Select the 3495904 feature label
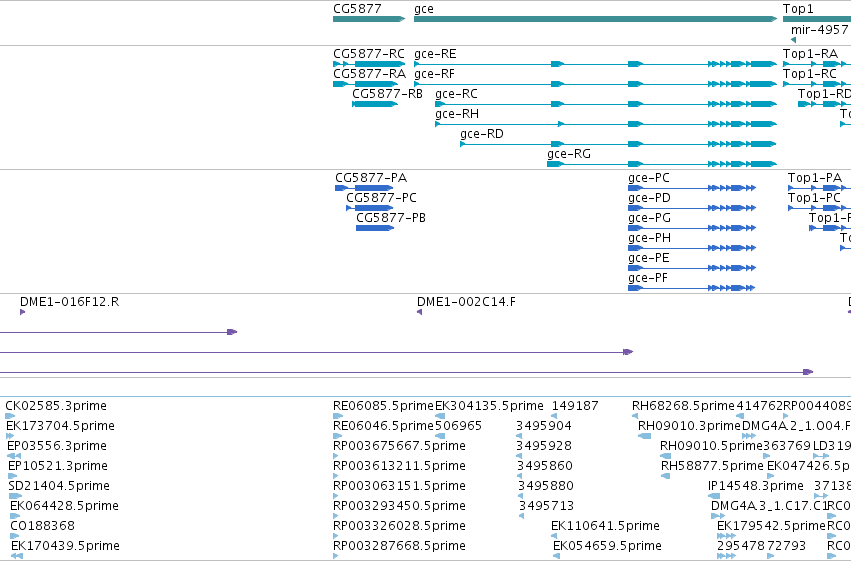Screen dimensions: 851x561 click(544, 426)
